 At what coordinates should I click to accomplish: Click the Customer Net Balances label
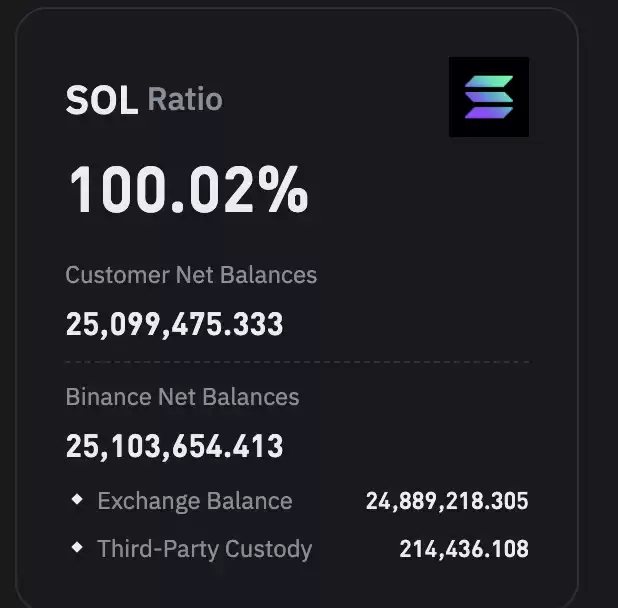[191, 275]
